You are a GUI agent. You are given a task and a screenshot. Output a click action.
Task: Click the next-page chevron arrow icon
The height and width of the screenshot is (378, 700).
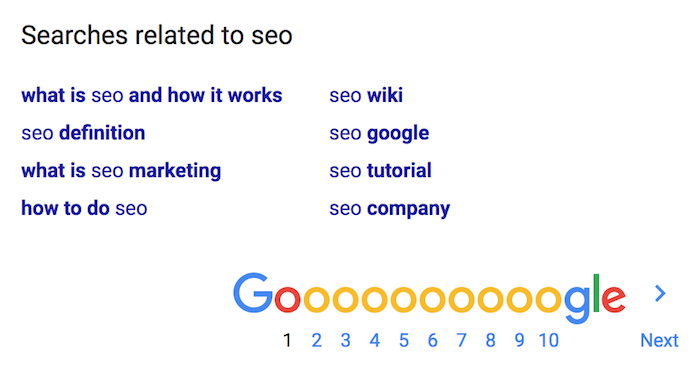[x=660, y=294]
